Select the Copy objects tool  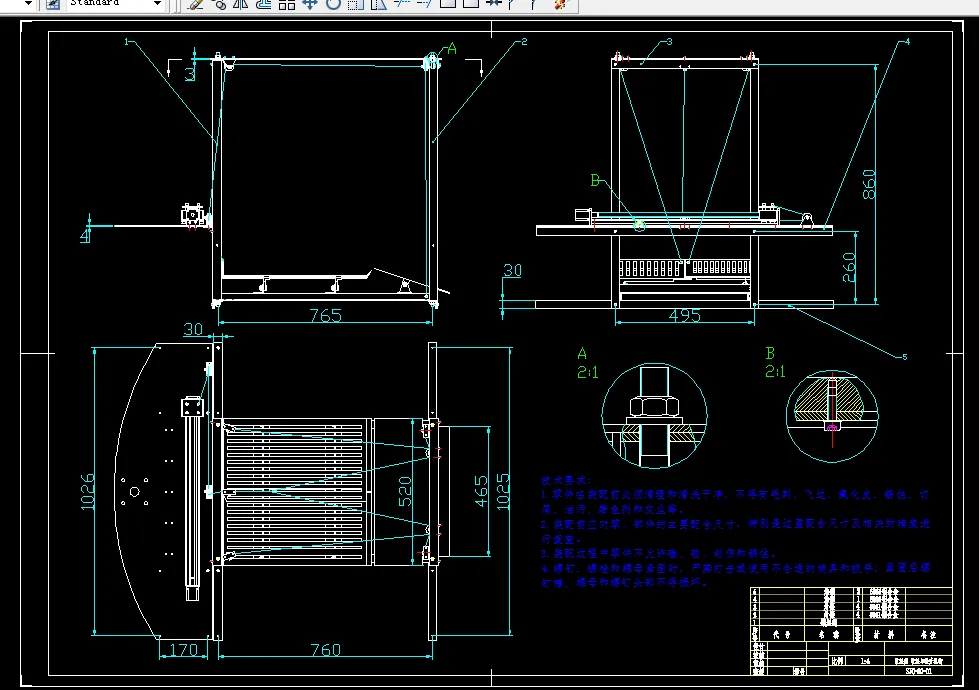click(218, 4)
